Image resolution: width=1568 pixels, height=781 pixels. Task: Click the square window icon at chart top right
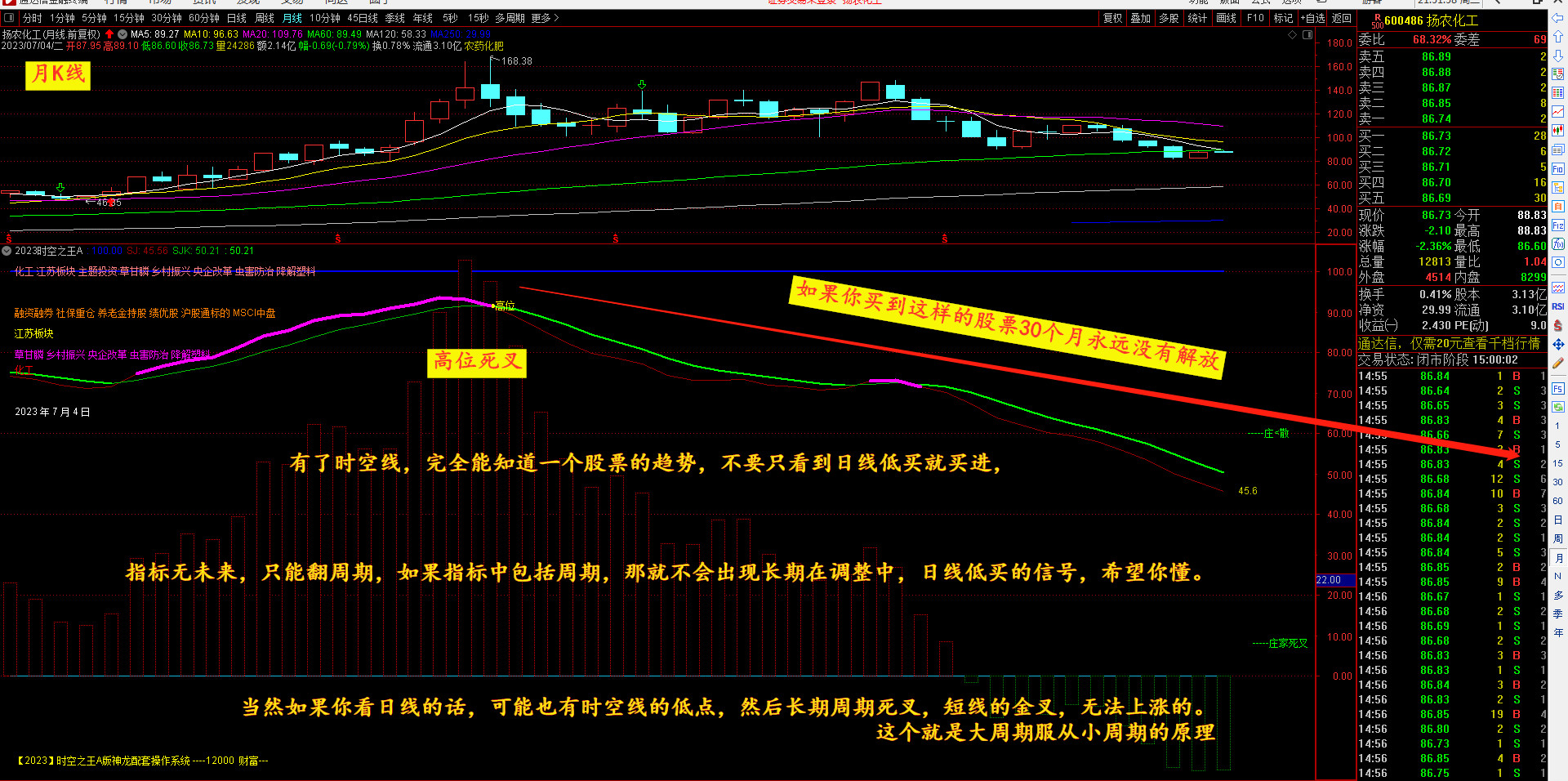pyautogui.click(x=1307, y=35)
